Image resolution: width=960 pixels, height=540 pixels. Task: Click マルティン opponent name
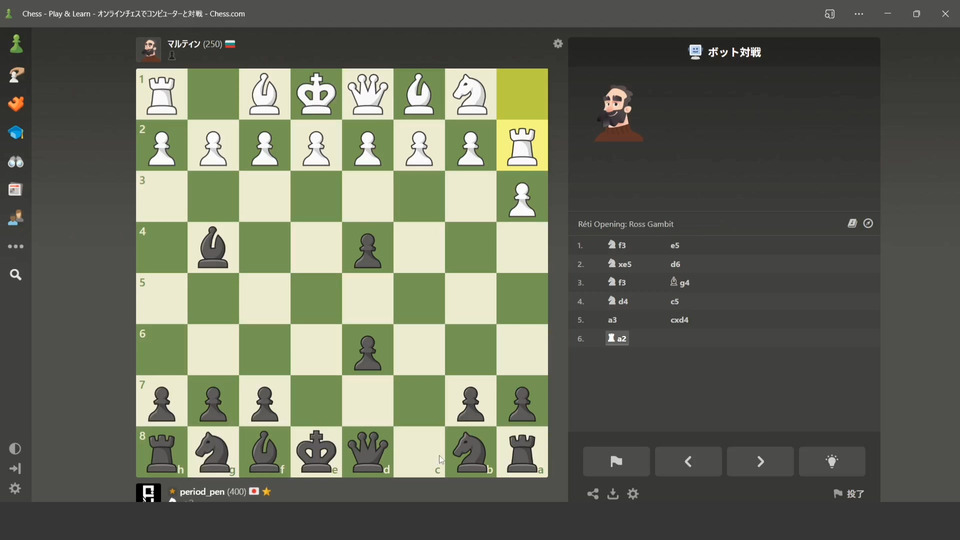(184, 44)
